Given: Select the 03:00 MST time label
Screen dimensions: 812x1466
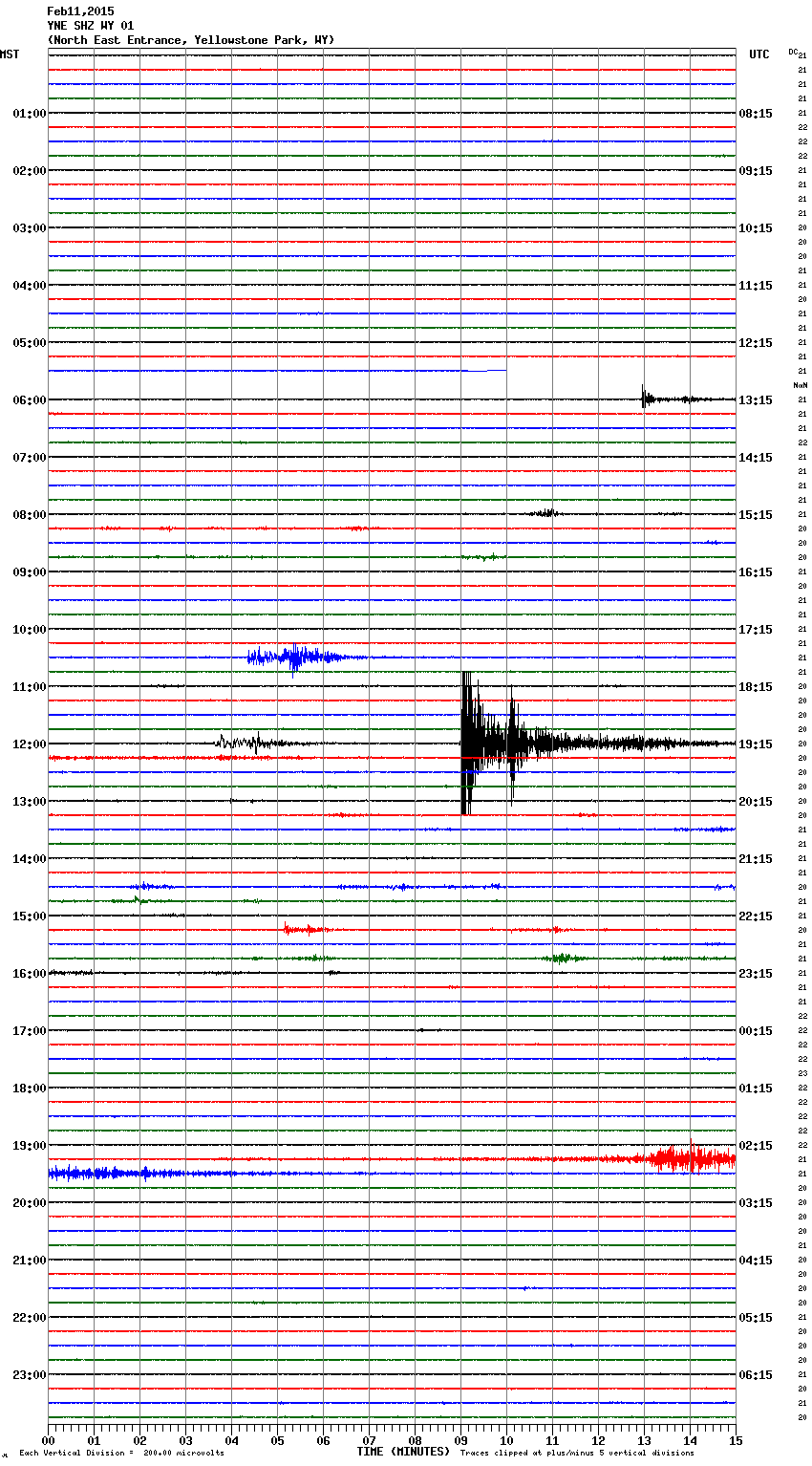Looking at the screenshot, I should [x=30, y=228].
